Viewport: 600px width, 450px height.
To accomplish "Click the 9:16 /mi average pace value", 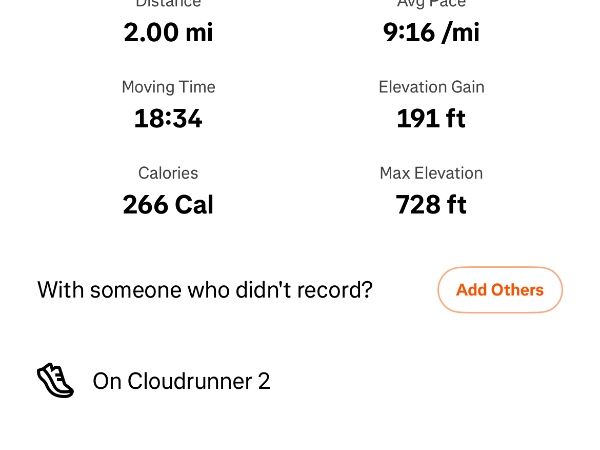I will click(x=431, y=32).
